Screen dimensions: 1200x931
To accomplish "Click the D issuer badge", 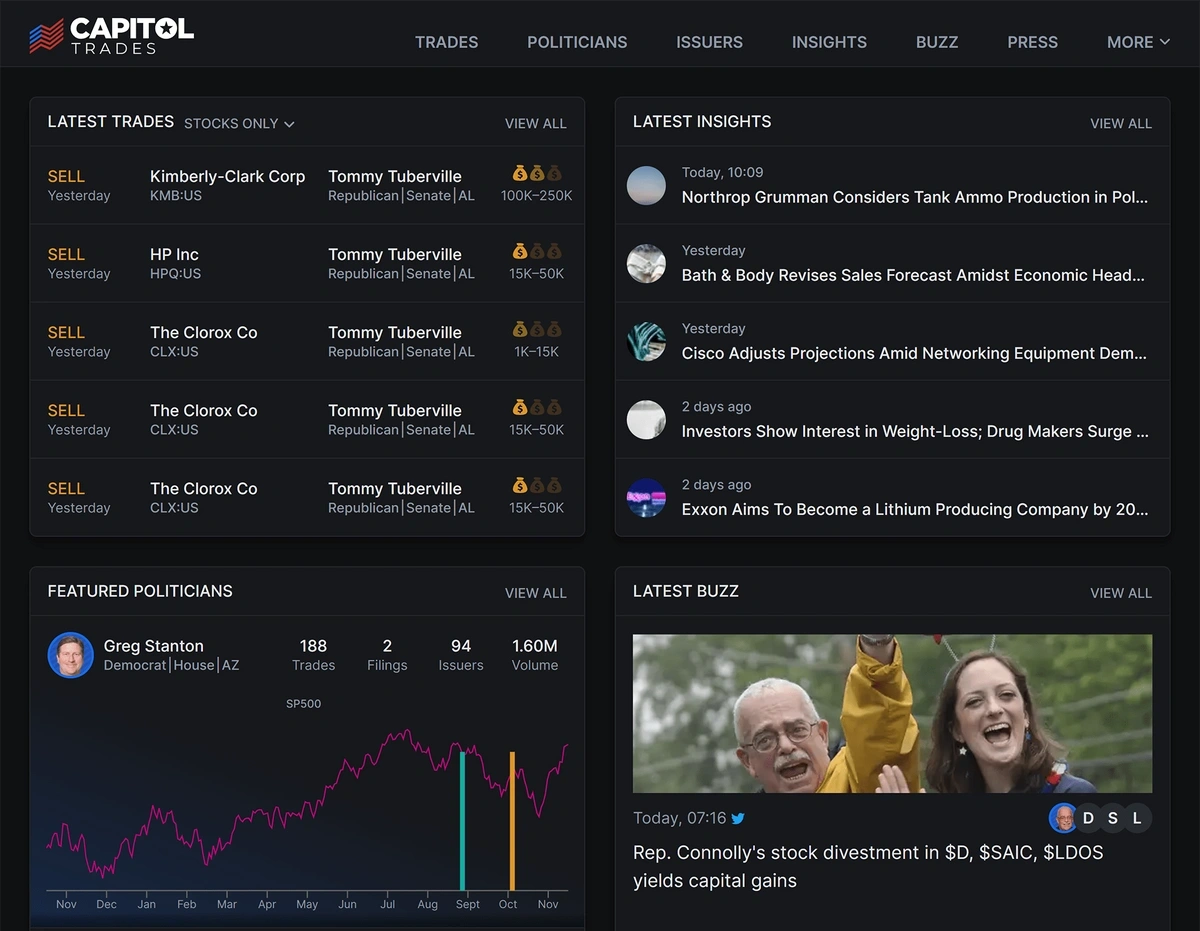I will (x=1088, y=818).
